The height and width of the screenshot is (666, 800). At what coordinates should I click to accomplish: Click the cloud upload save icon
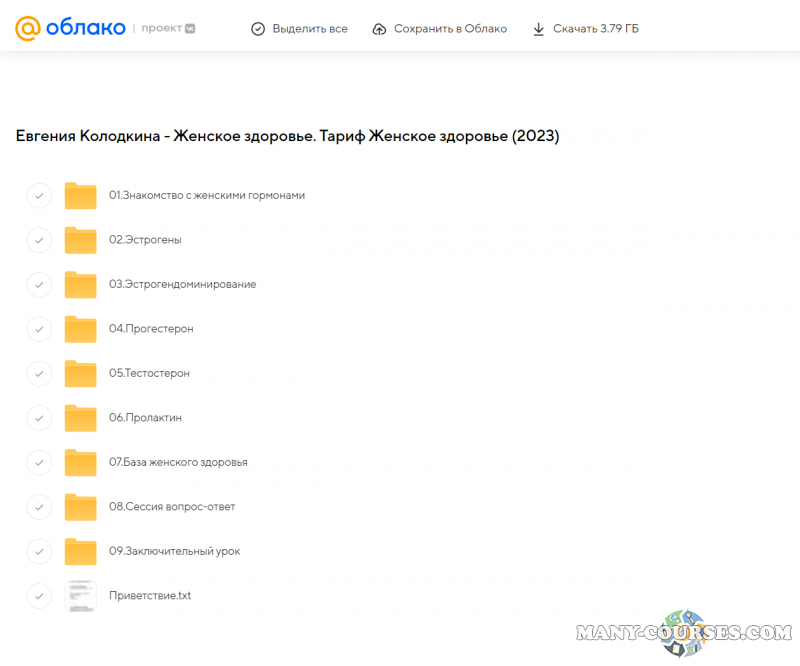point(379,29)
